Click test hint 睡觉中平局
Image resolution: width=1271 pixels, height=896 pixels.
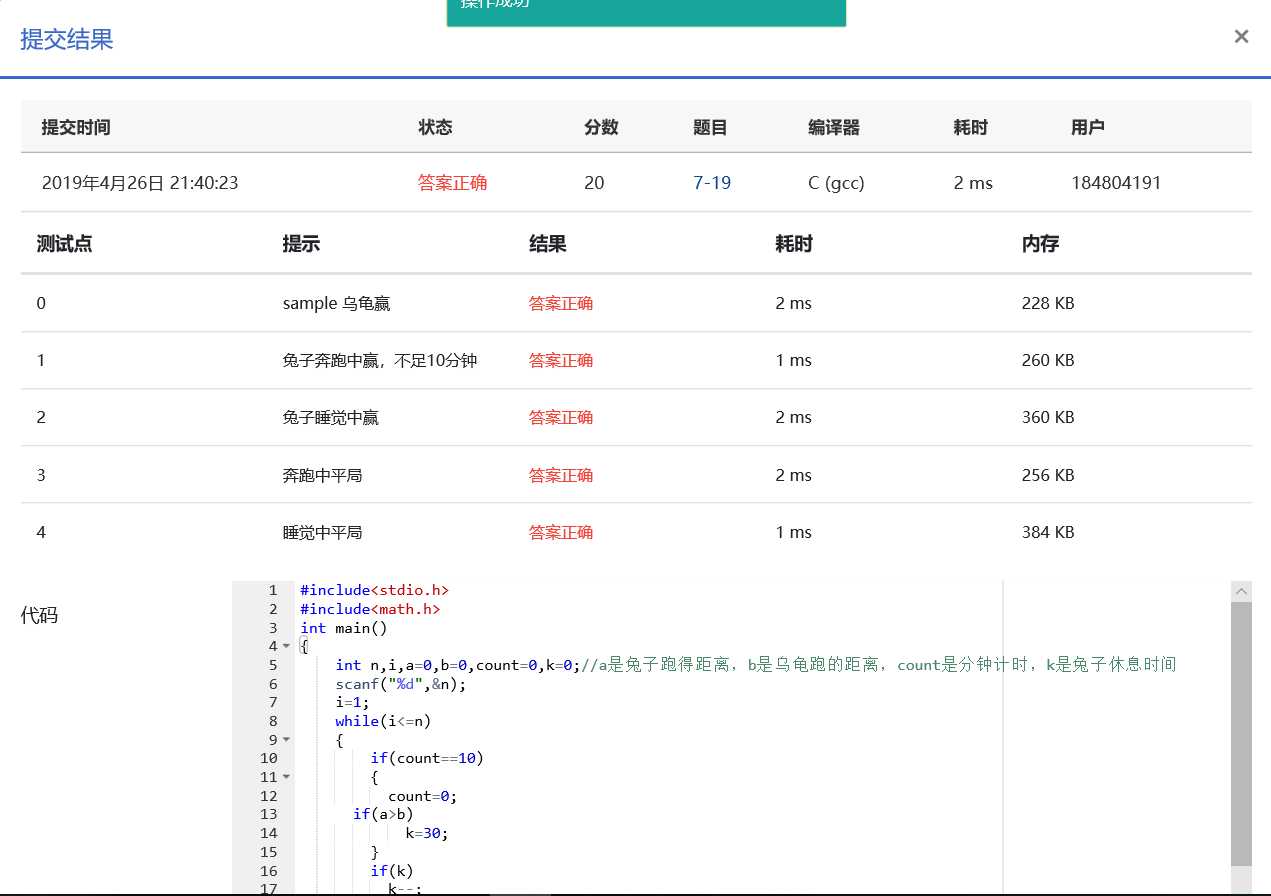click(322, 532)
